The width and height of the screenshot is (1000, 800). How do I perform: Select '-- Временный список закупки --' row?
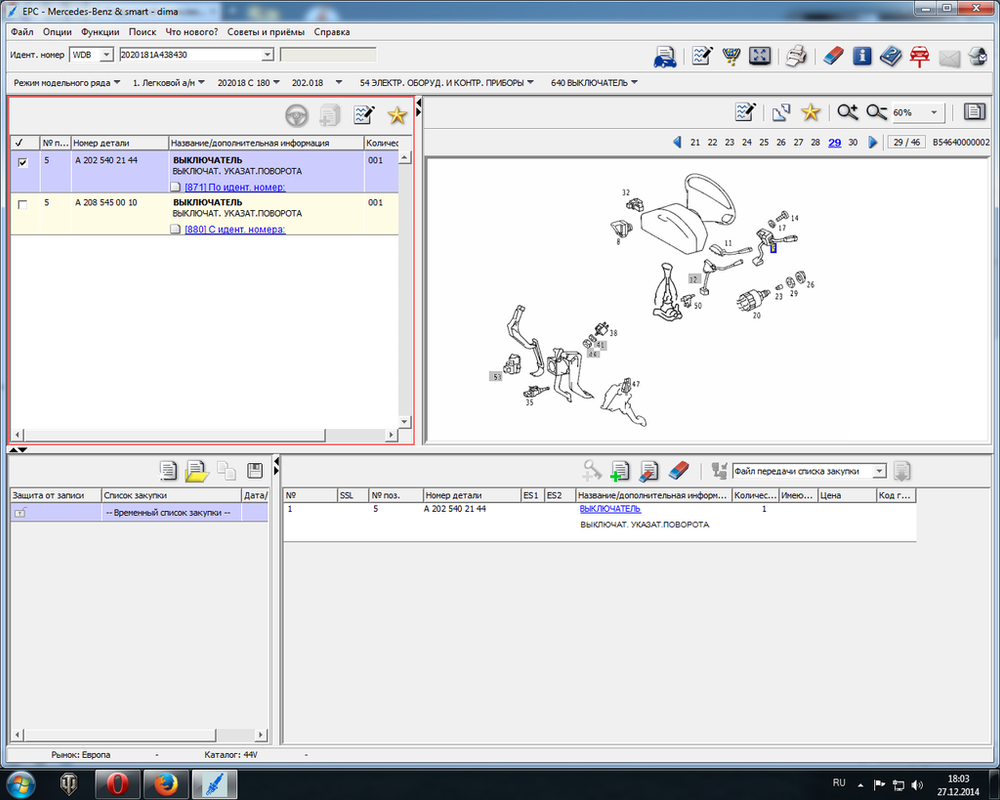139,512
